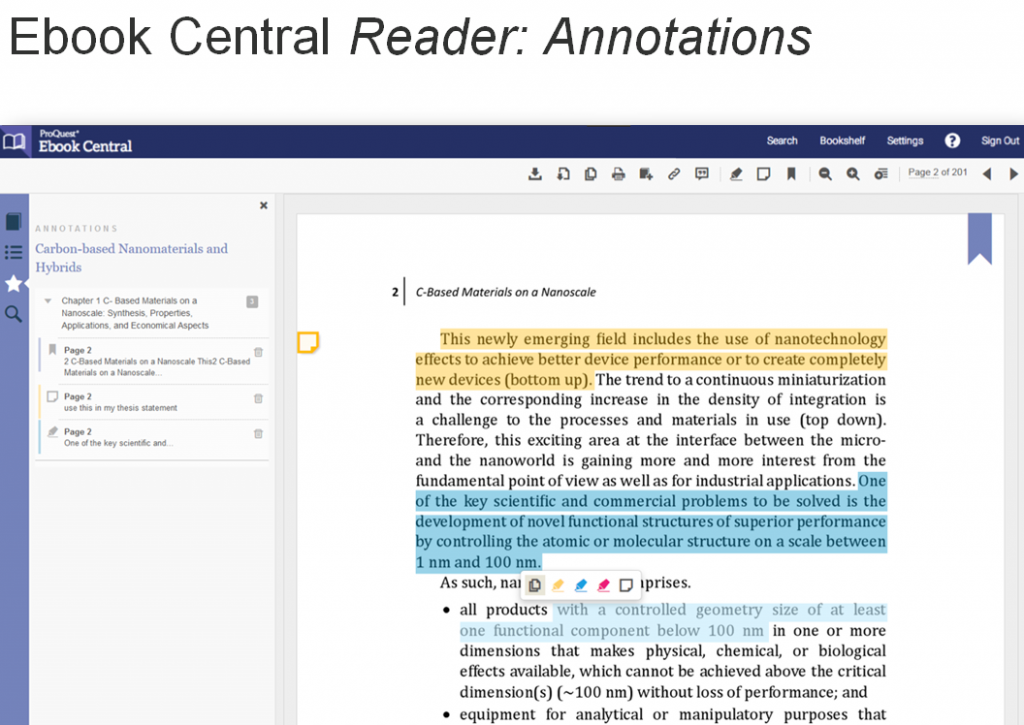
Task: Open the cite book quote icon
Action: point(702,174)
